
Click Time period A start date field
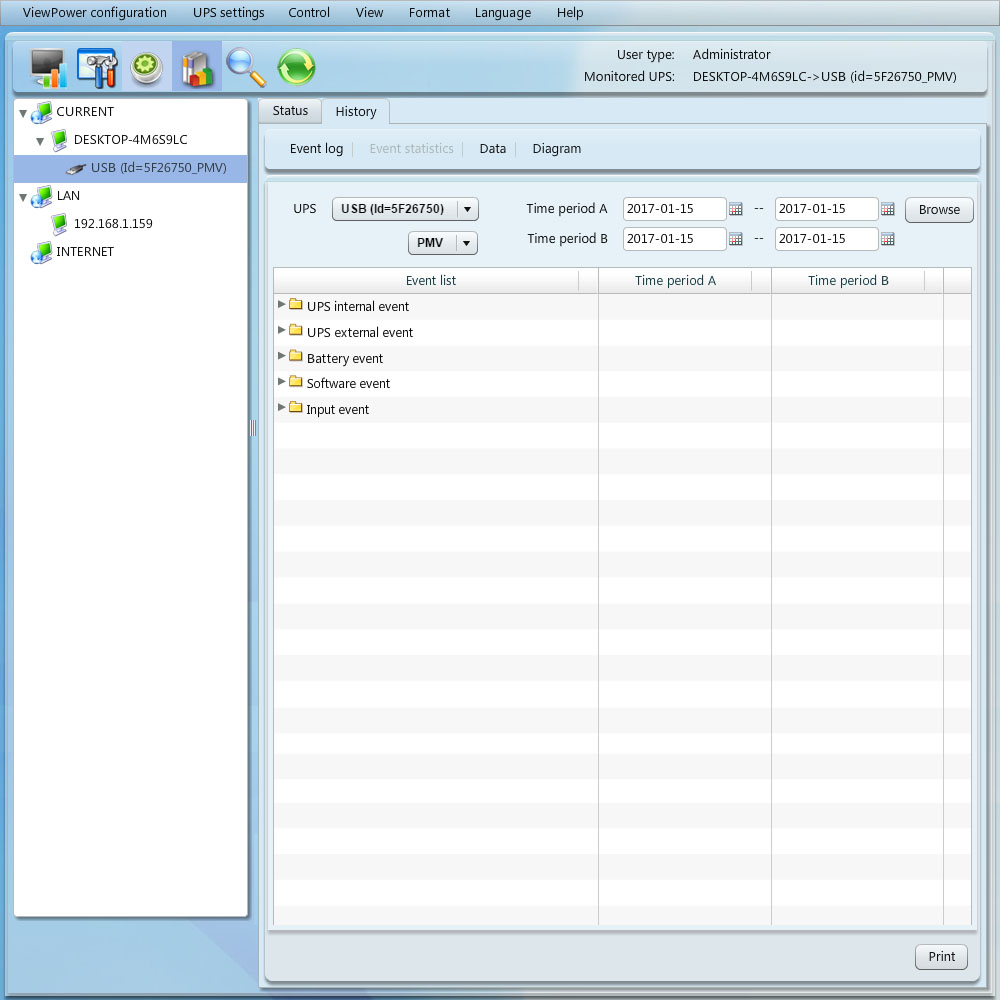(x=674, y=209)
